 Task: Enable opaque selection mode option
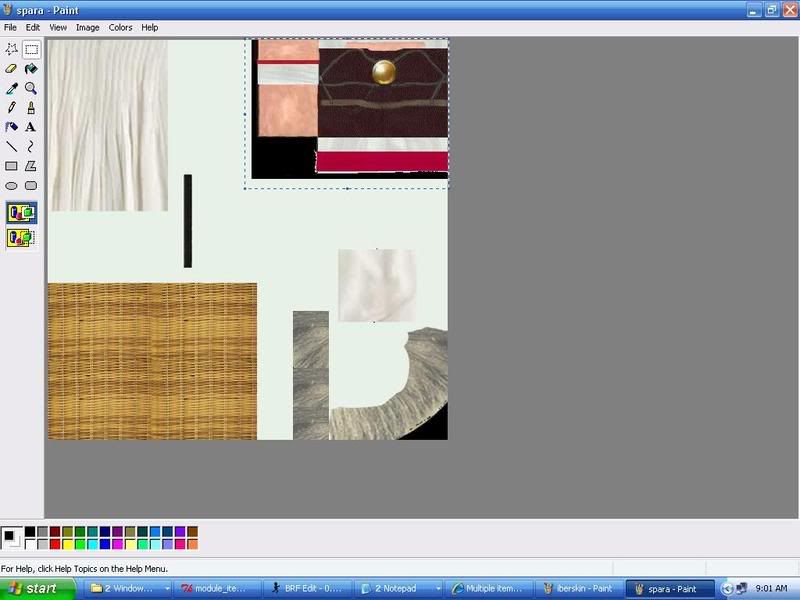pos(21,213)
